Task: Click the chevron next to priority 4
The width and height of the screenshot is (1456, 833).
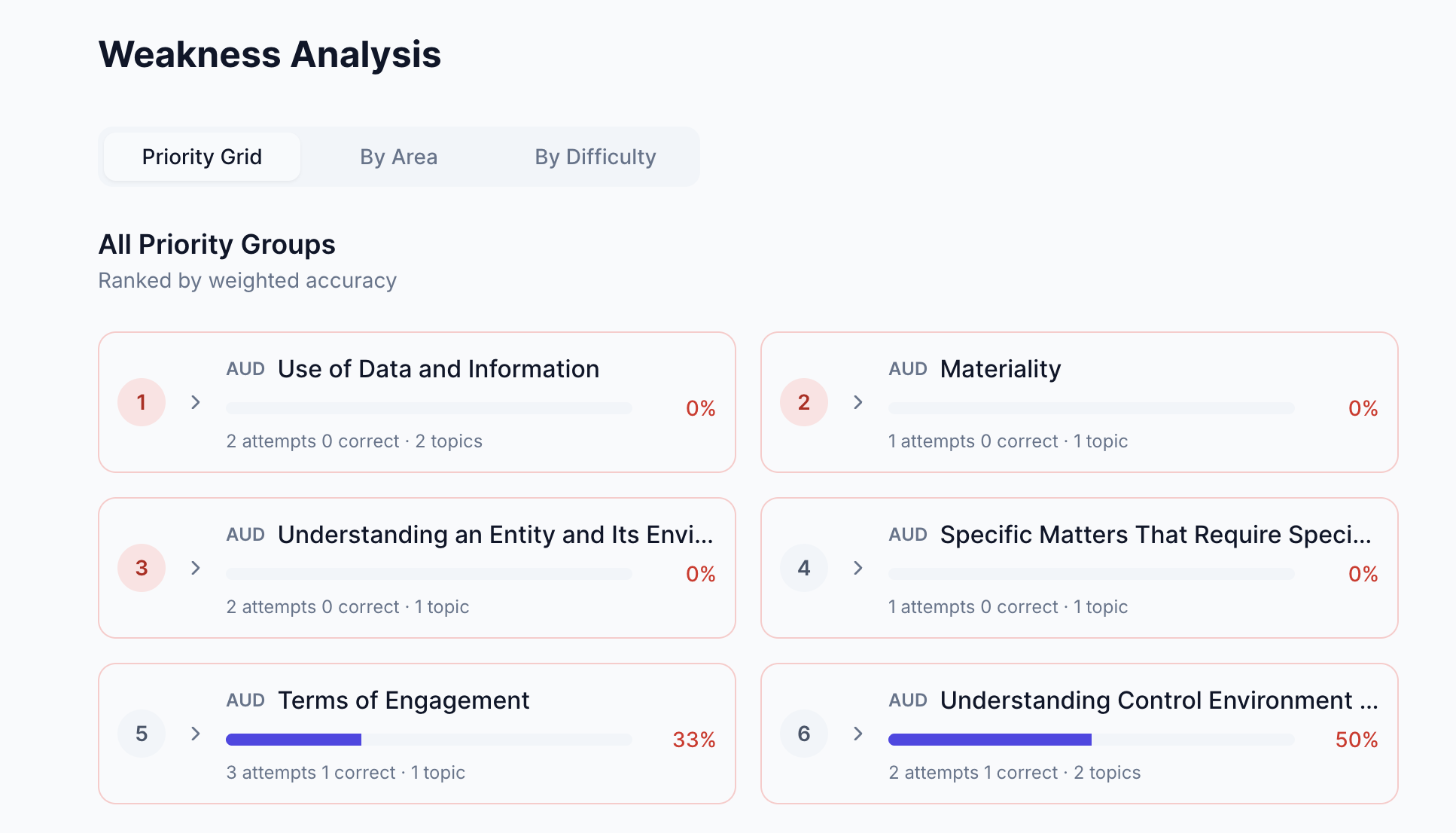Action: (x=858, y=568)
